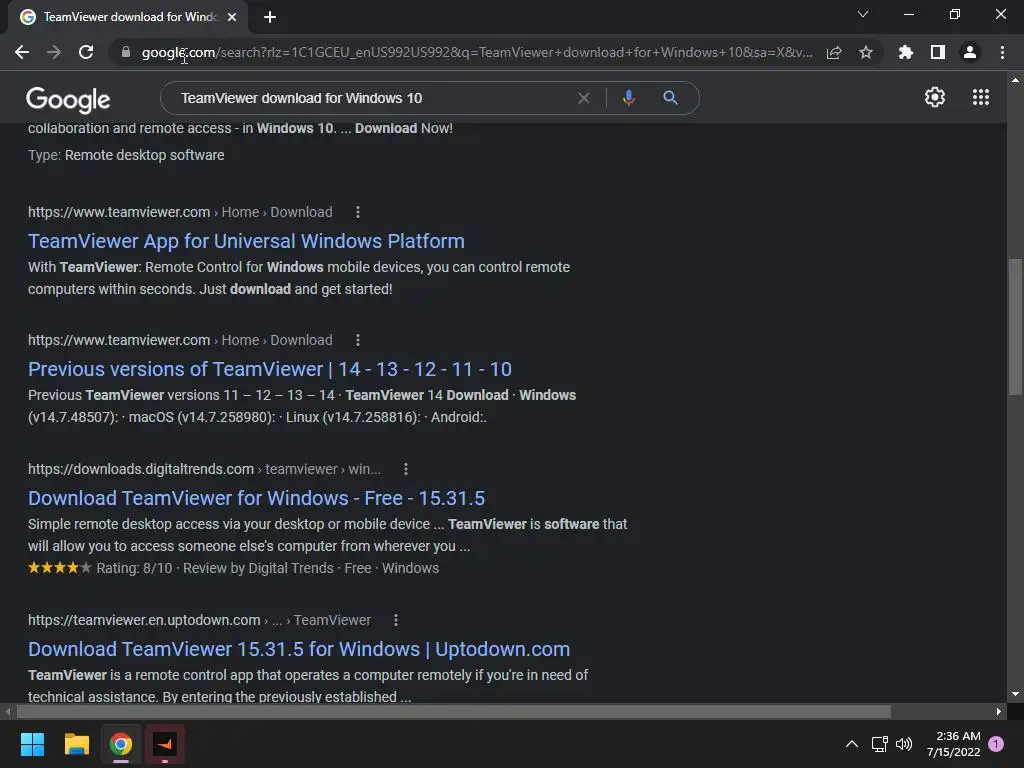Click the 'Type: Remote desktop software' text

pos(126,155)
